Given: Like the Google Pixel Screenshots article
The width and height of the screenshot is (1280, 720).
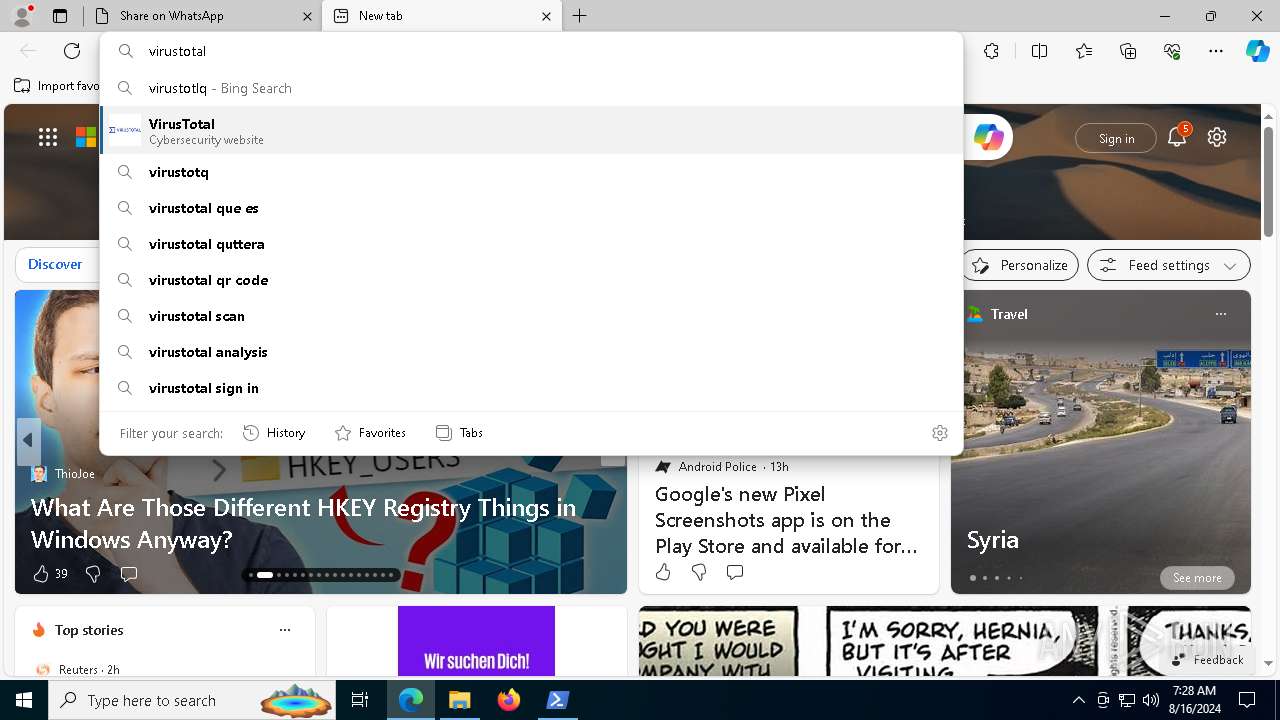Looking at the screenshot, I should 663,572.
